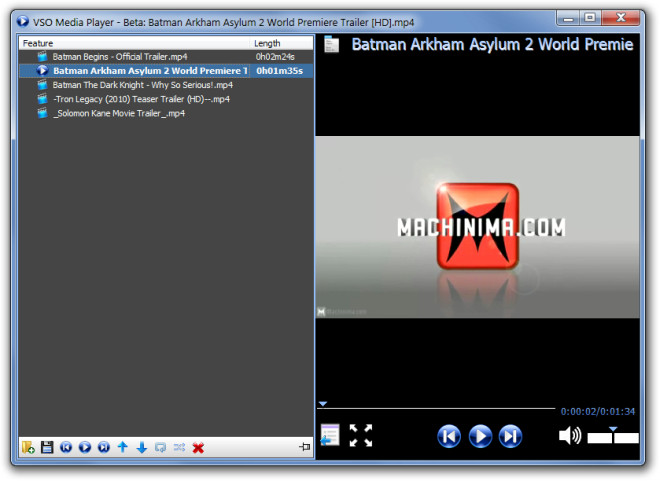Click the add files folder icon
Image resolution: width=660 pixels, height=481 pixels.
(x=28, y=447)
